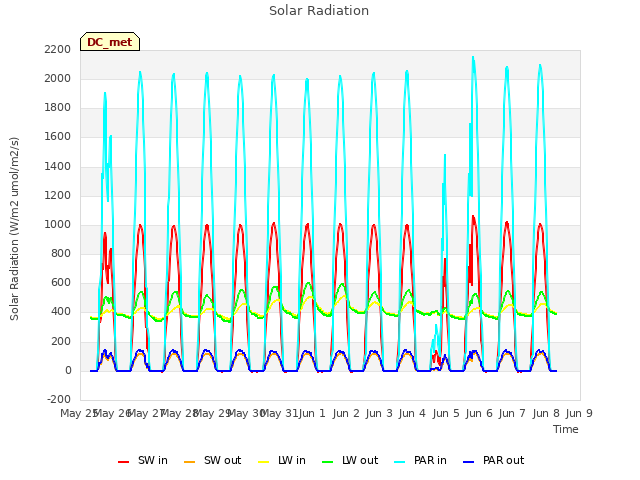Image resolution: width=640 pixels, height=480 pixels.
Task: Click the -200 y-axis tick label
Action: [59, 400]
